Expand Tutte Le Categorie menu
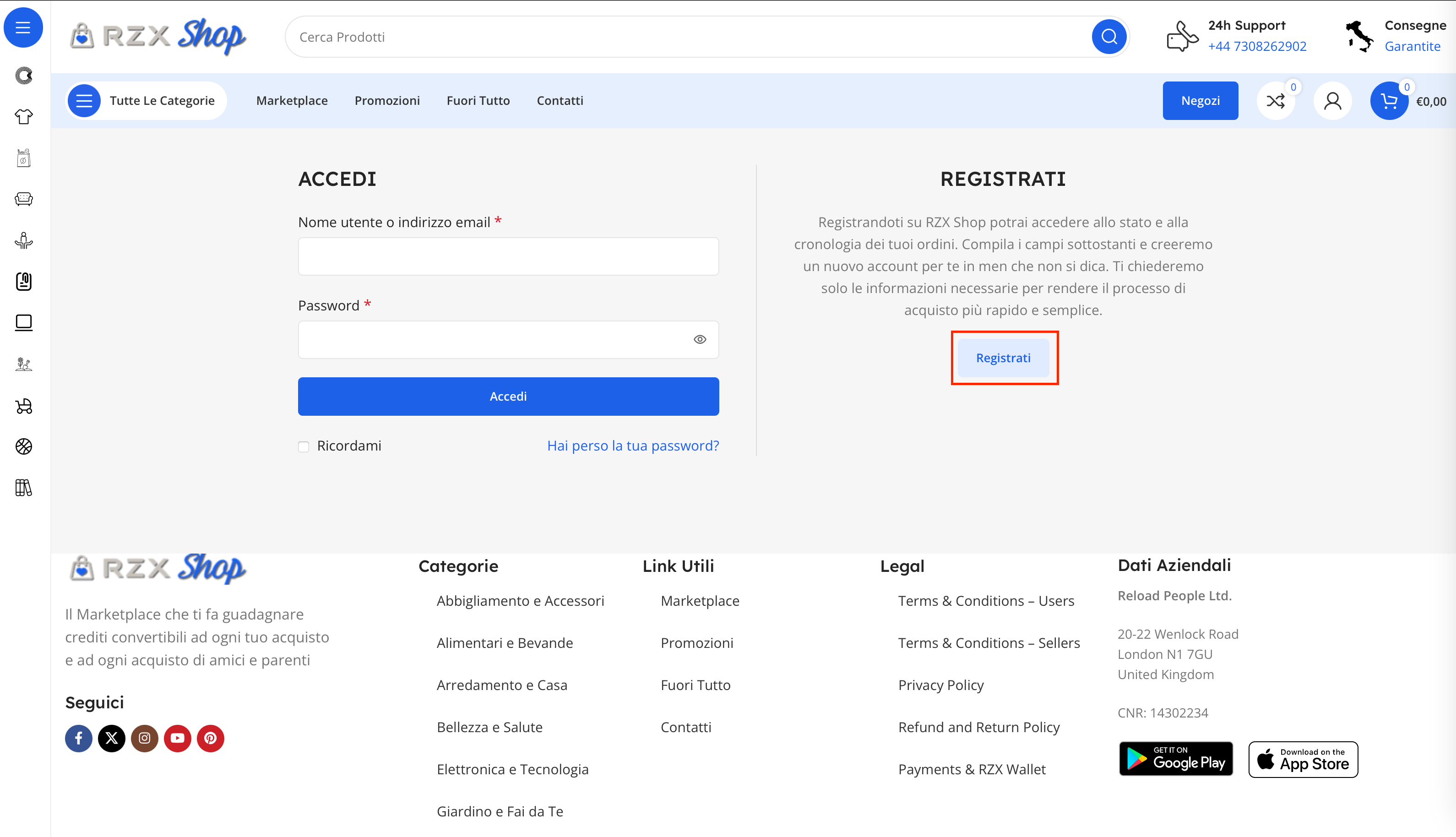Image resolution: width=1456 pixels, height=837 pixels. pos(146,101)
